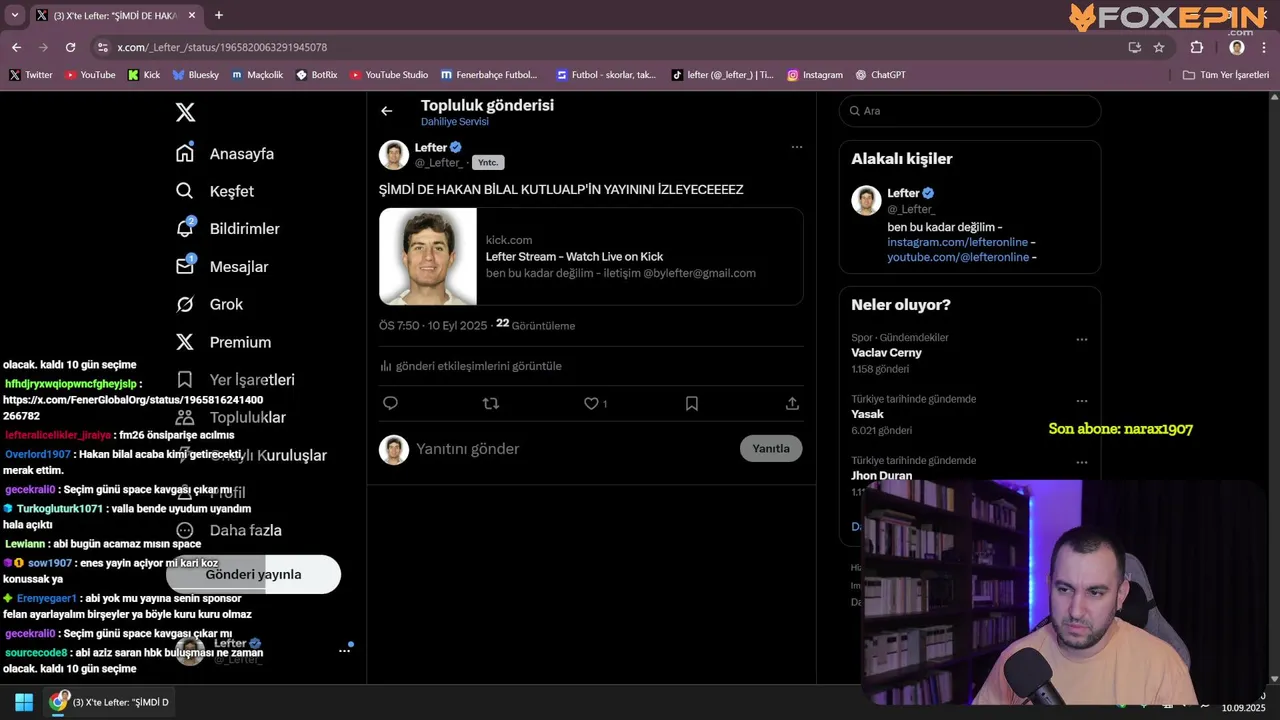
Task: Click the address bar URL
Action: 222,47
